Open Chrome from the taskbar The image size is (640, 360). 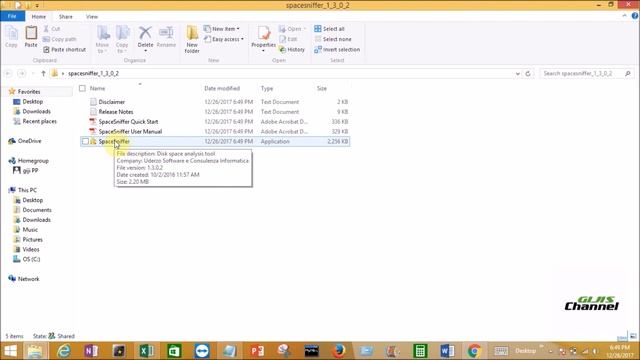[474, 351]
